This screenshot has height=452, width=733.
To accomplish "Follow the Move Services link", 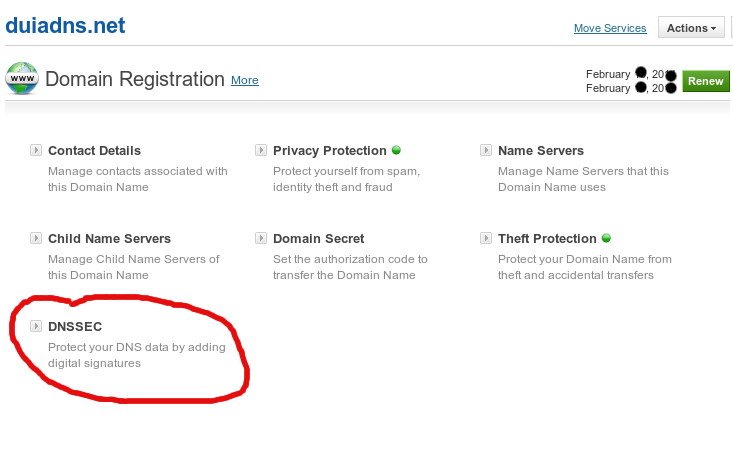I will click(610, 28).
